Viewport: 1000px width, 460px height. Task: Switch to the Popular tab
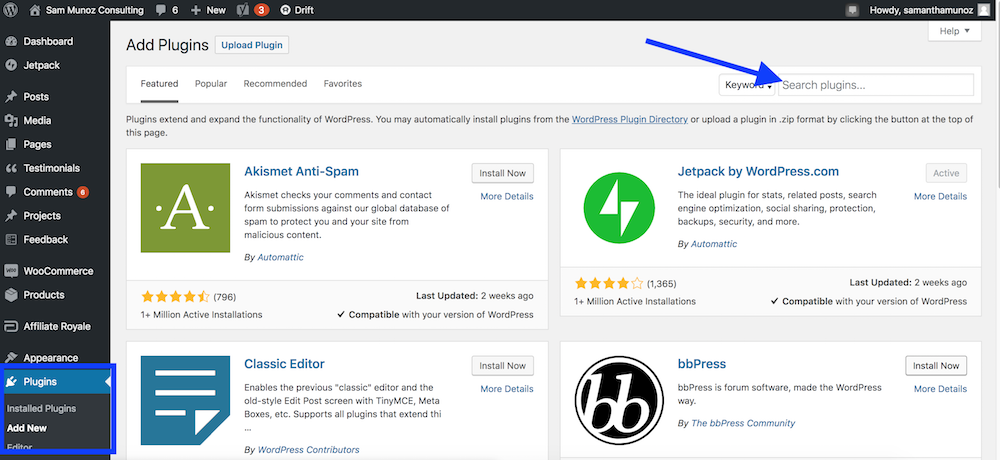(x=211, y=84)
